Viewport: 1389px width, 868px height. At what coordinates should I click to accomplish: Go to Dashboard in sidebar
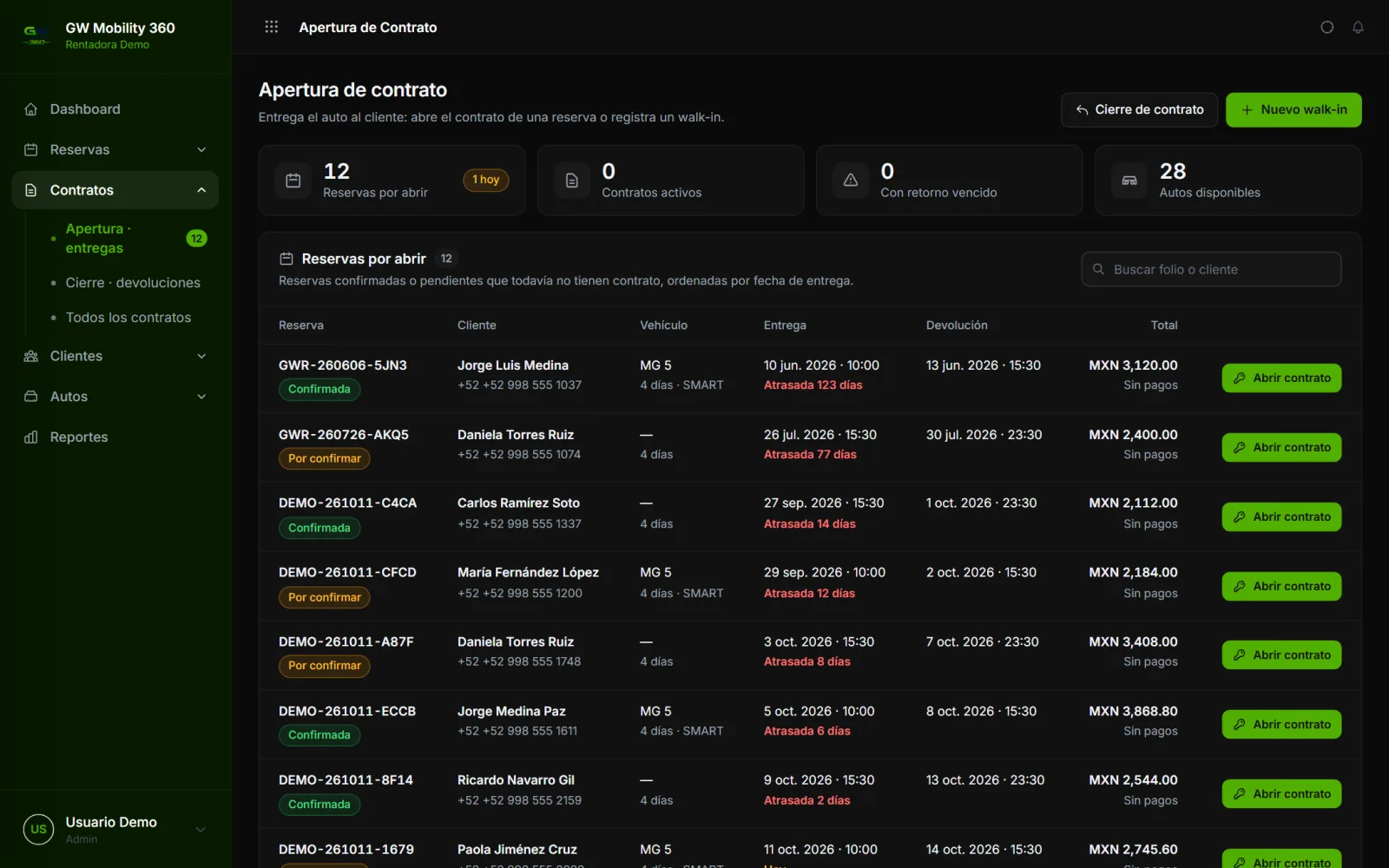[x=115, y=109]
